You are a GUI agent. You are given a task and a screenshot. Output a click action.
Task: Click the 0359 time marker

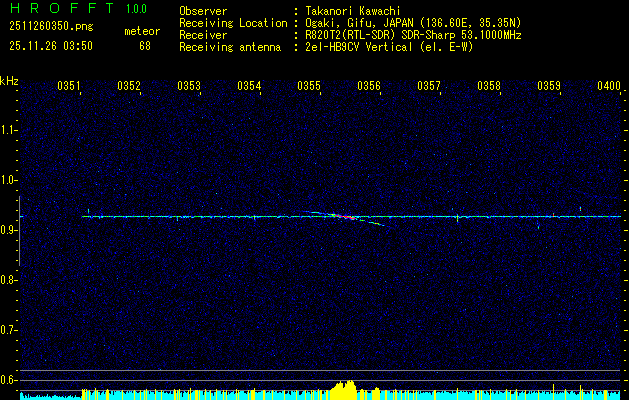(549, 86)
